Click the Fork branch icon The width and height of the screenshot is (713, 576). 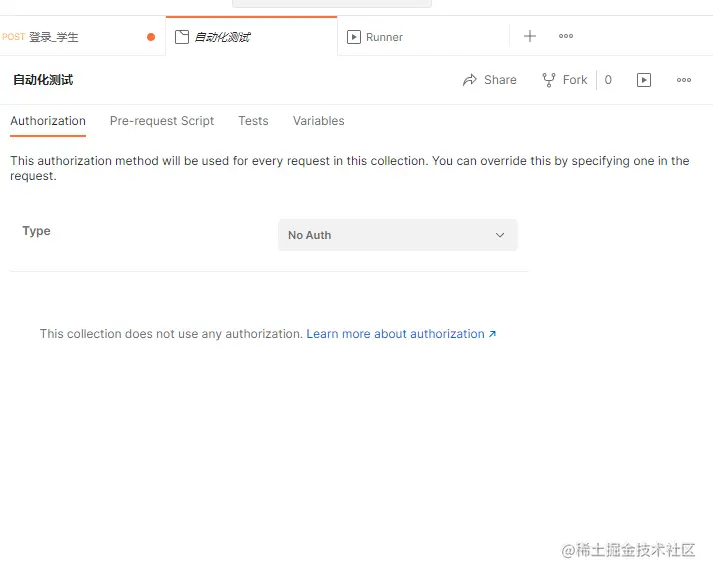tap(549, 80)
